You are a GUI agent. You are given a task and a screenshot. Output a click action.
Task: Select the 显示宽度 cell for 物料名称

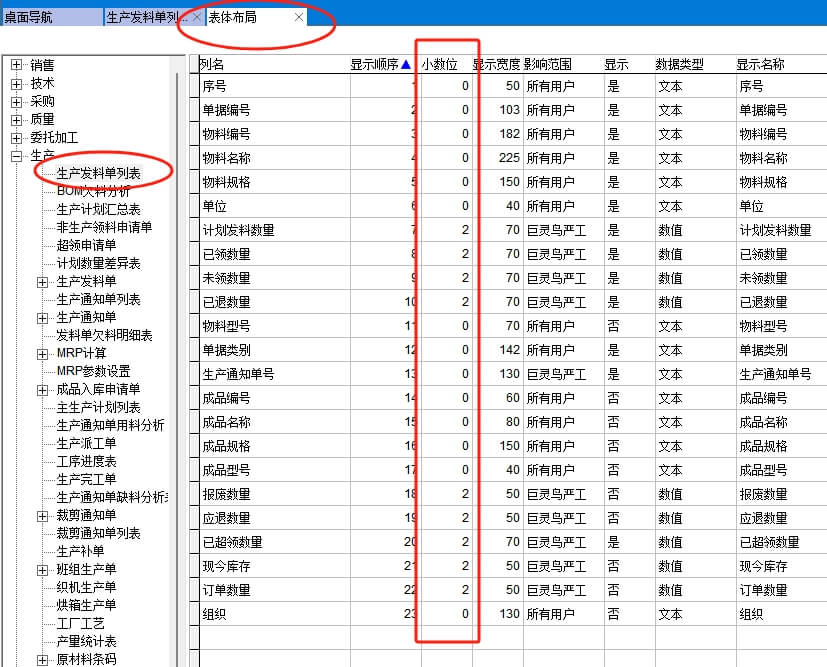[497, 158]
